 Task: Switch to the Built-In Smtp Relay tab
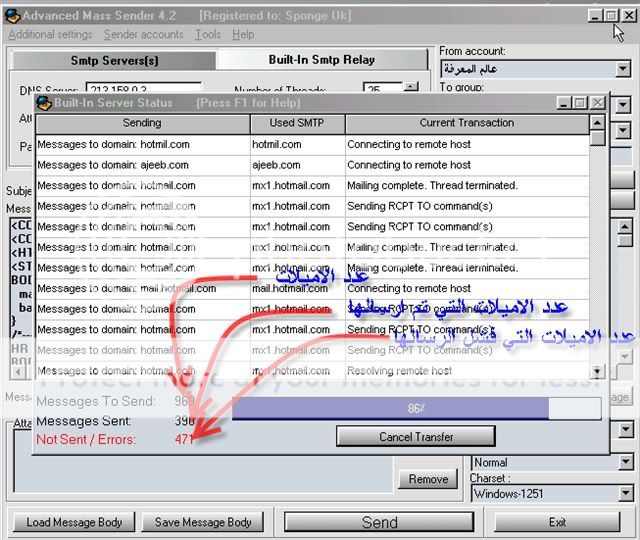pyautogui.click(x=322, y=60)
